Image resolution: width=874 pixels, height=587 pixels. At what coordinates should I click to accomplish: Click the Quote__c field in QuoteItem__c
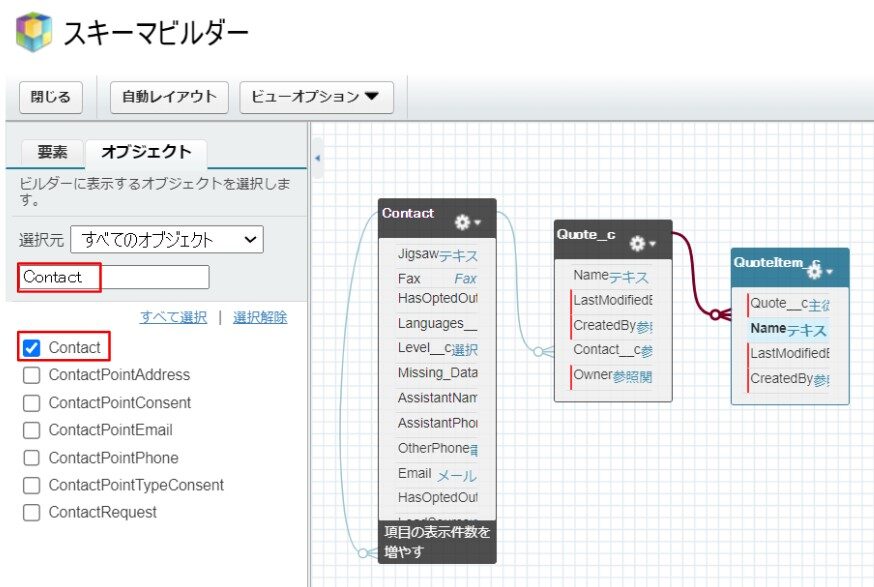pyautogui.click(x=789, y=304)
